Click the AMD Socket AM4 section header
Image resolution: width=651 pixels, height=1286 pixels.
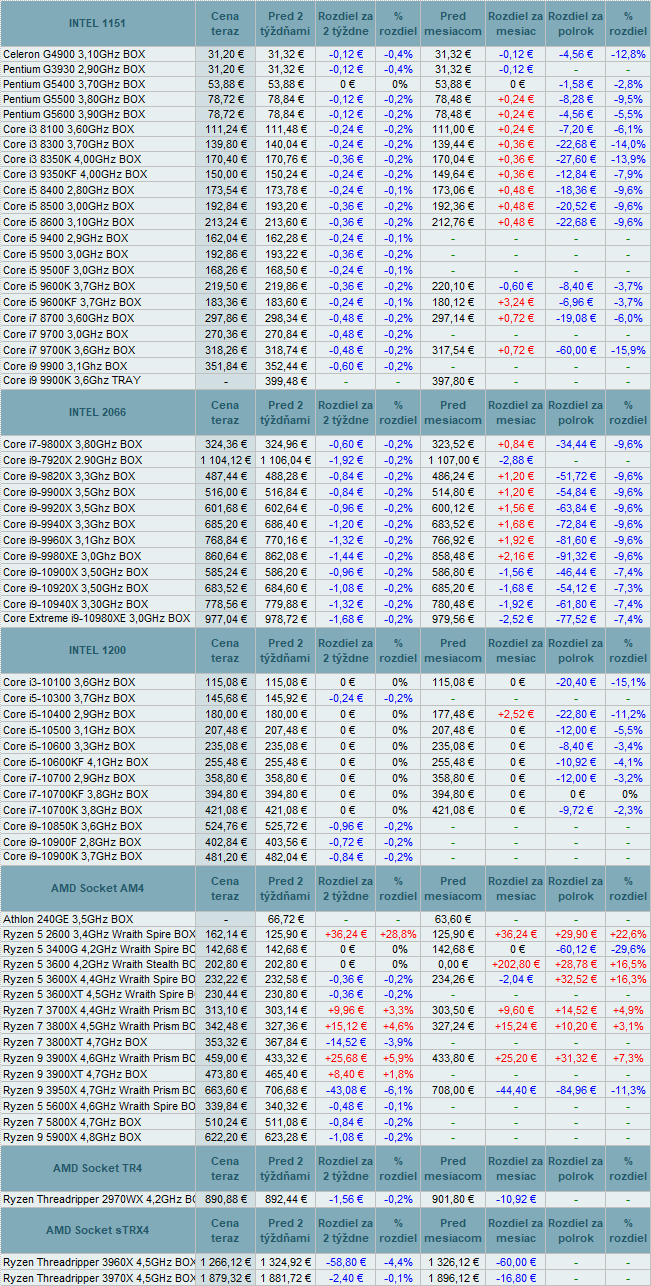(x=98, y=889)
